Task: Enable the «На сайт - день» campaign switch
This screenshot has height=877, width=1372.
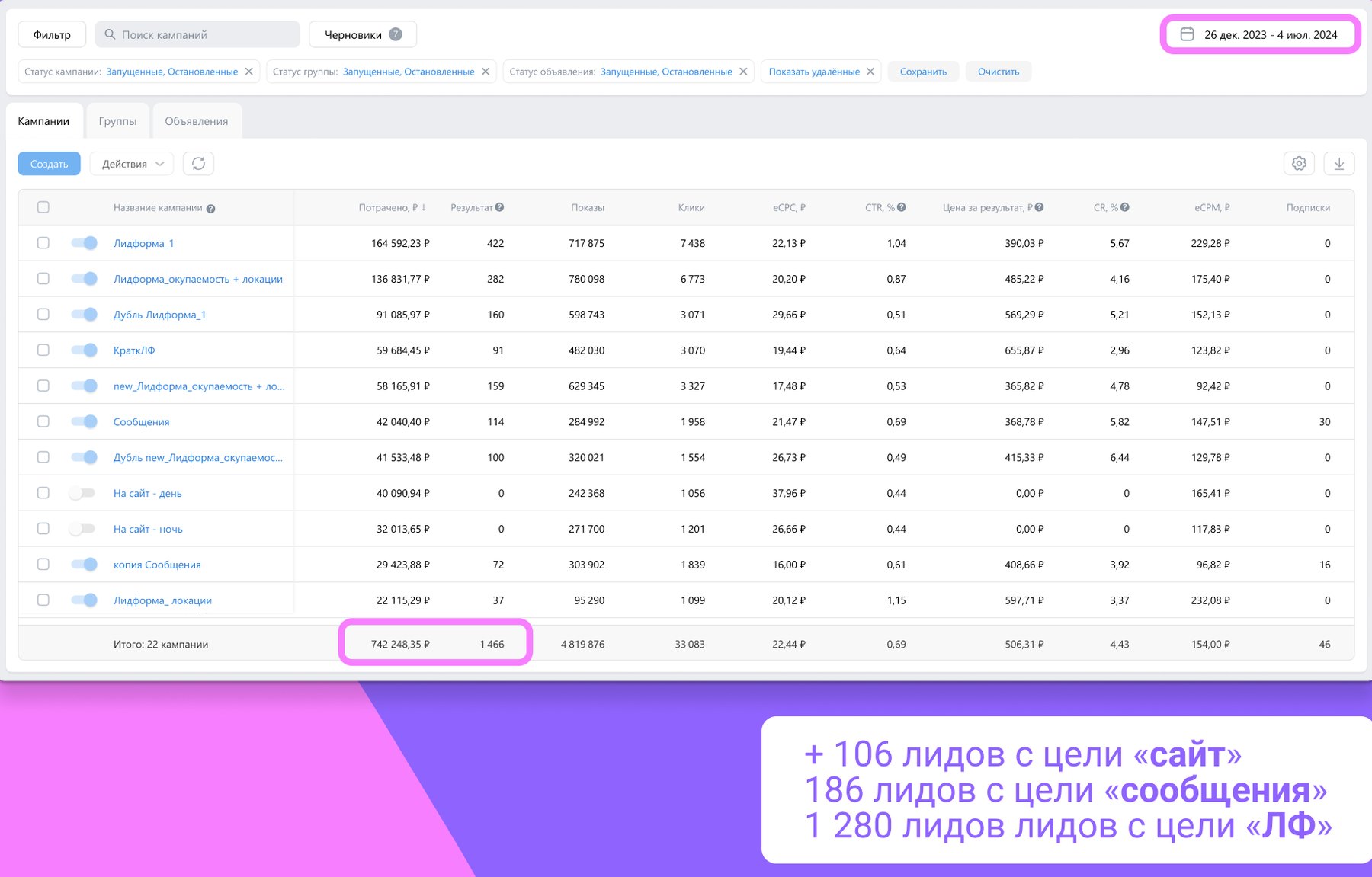Action: (x=82, y=493)
